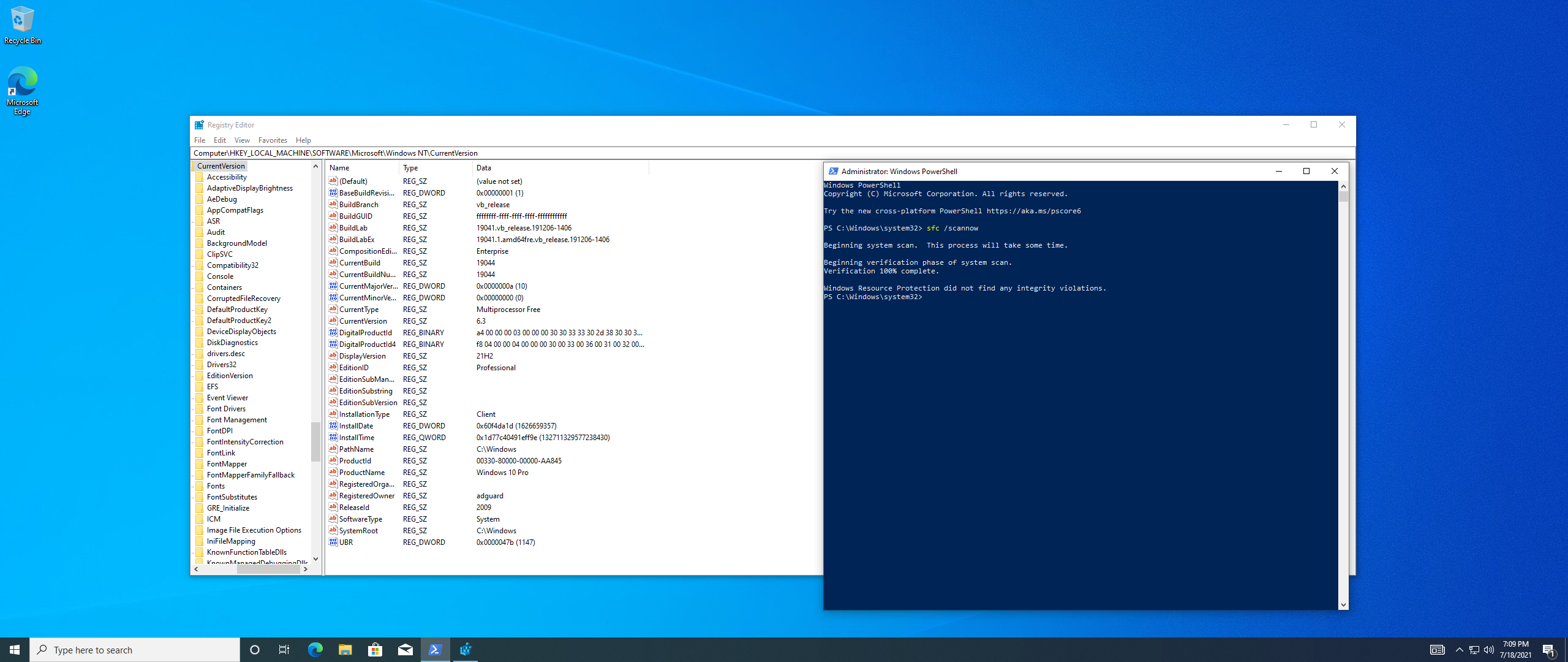Open the Mail app from the taskbar
This screenshot has width=1568, height=662.
point(405,650)
